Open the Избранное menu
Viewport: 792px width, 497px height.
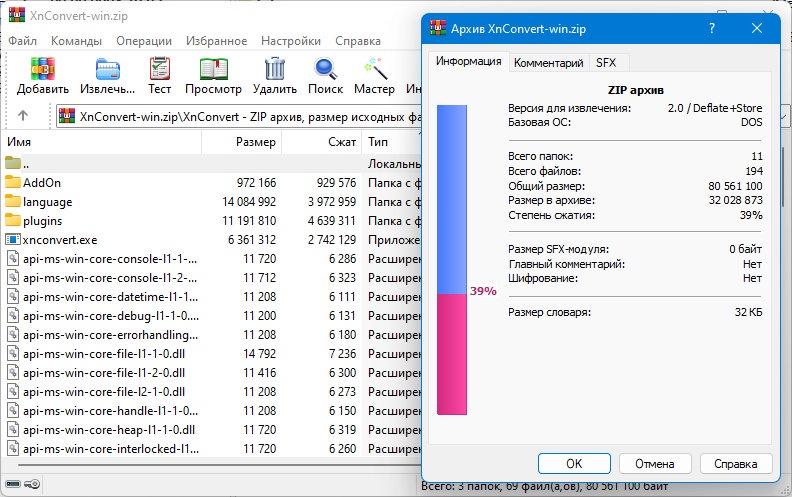216,40
